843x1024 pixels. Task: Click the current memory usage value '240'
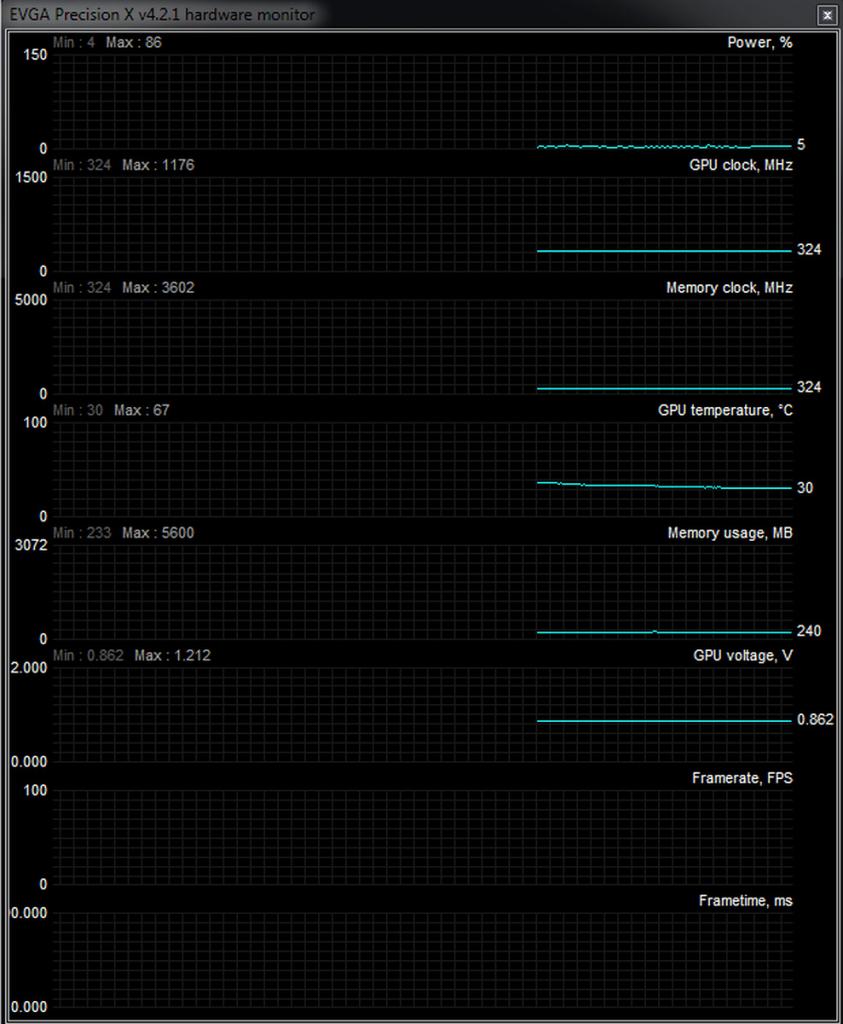point(808,631)
